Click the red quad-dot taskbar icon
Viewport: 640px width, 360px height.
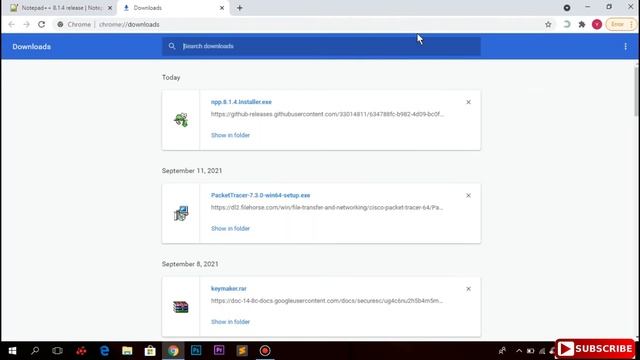coord(81,351)
